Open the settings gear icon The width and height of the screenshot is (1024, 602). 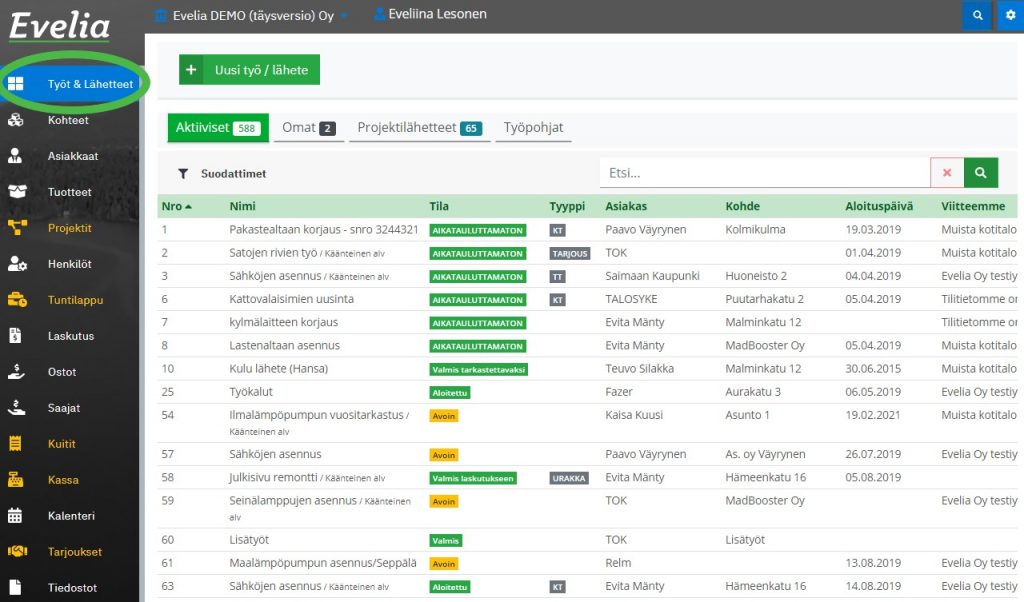click(1010, 15)
